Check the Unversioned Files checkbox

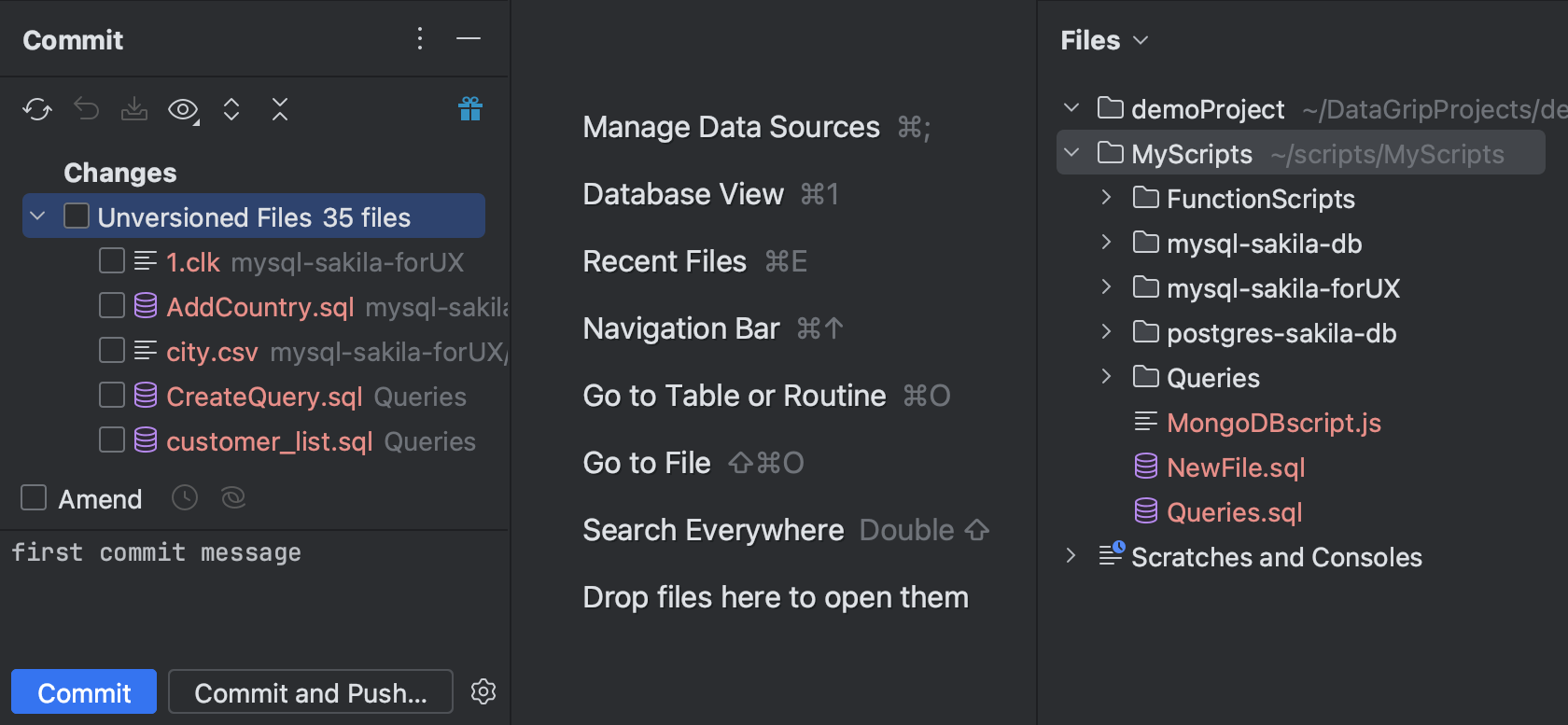77,216
